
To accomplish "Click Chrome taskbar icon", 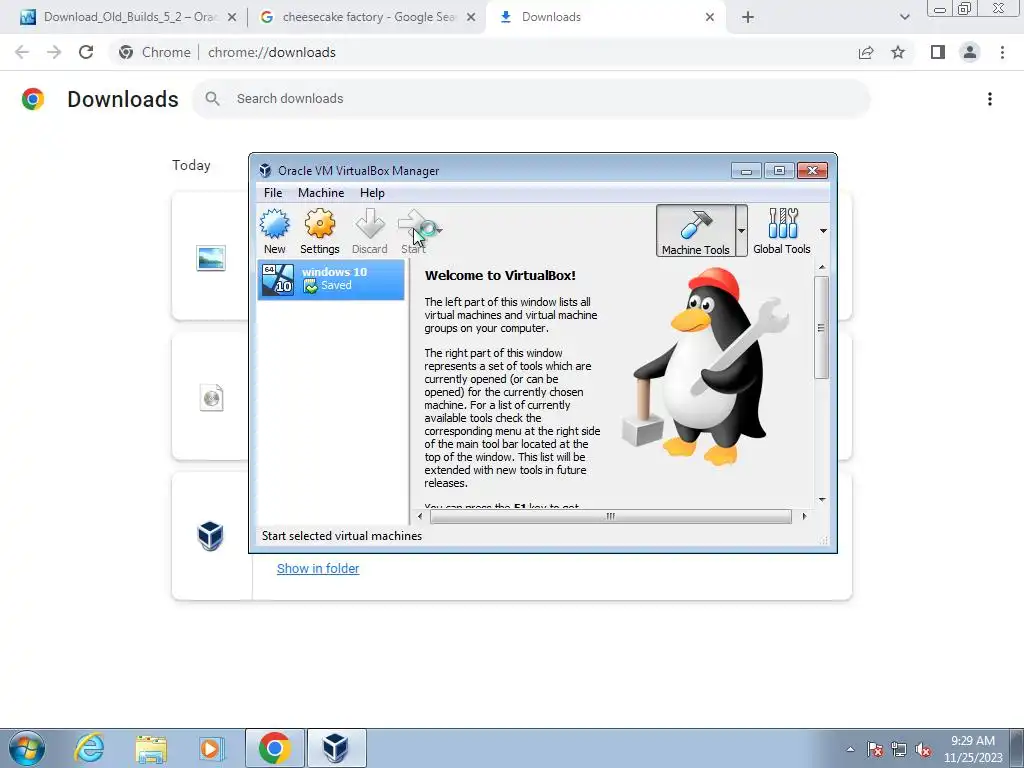I will pos(274,748).
